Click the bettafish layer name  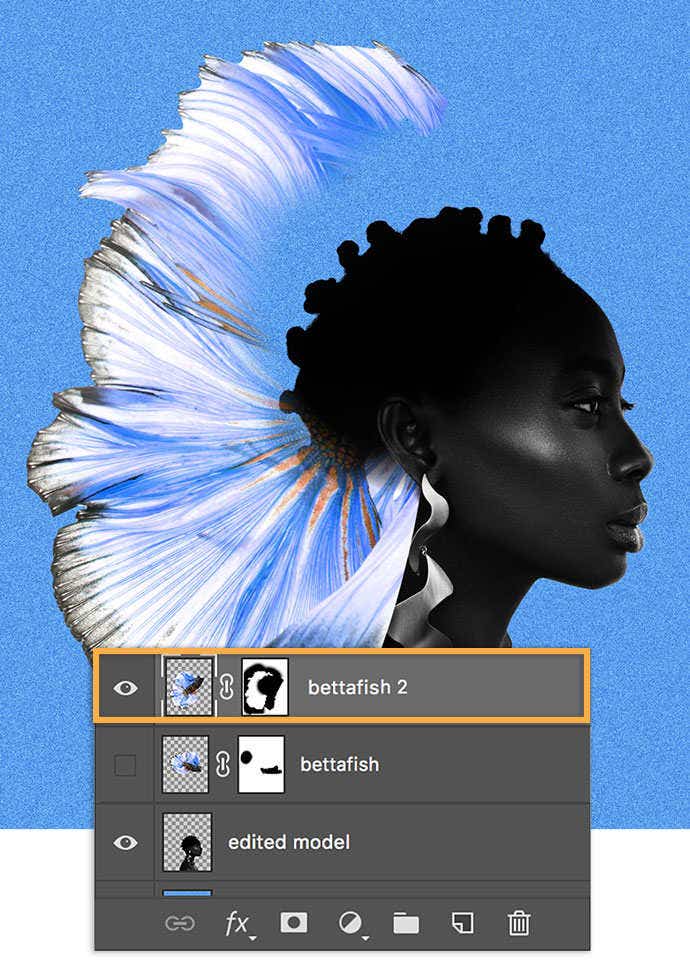340,764
